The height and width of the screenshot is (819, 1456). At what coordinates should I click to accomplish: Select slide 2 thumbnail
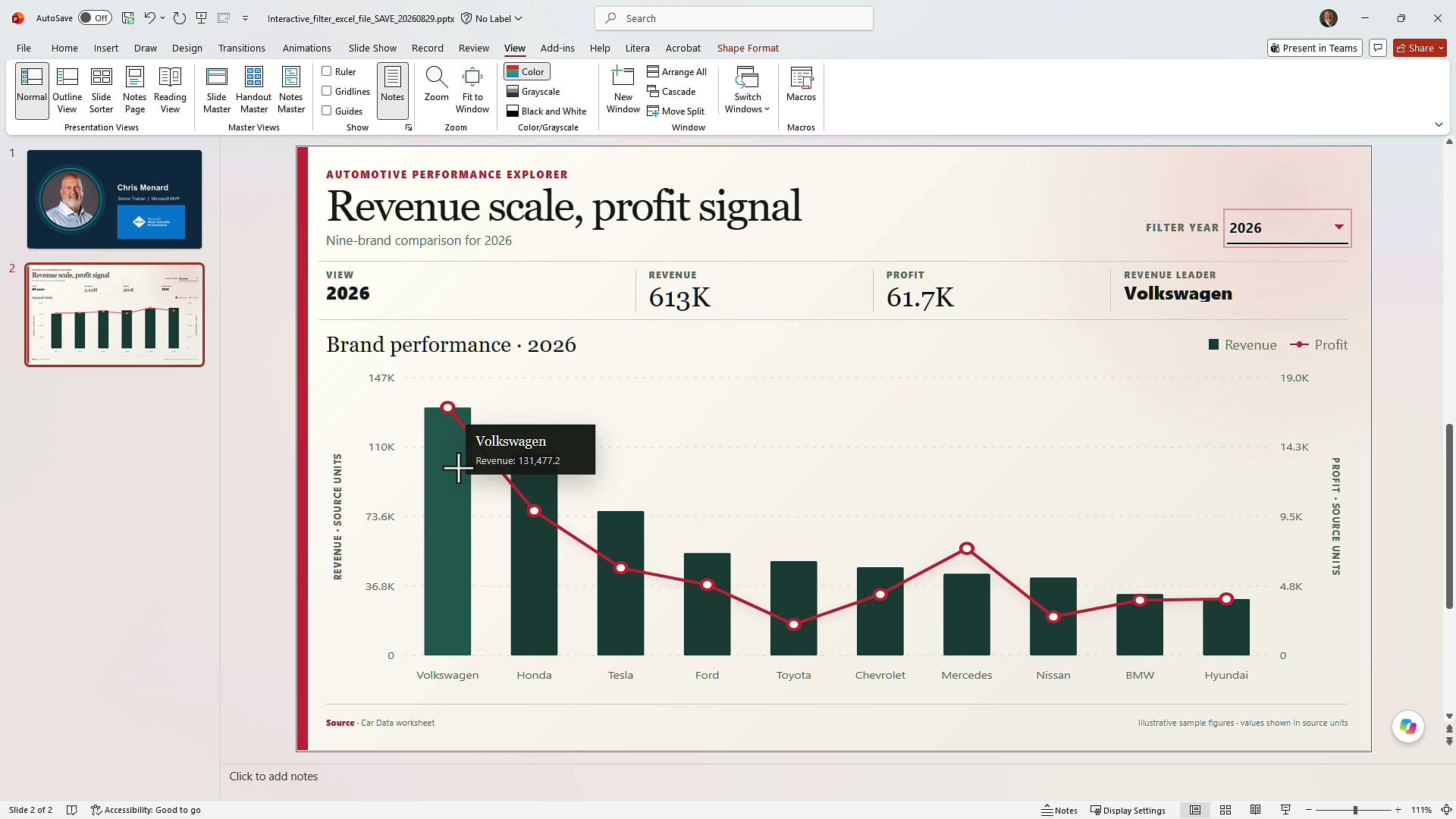click(x=115, y=315)
